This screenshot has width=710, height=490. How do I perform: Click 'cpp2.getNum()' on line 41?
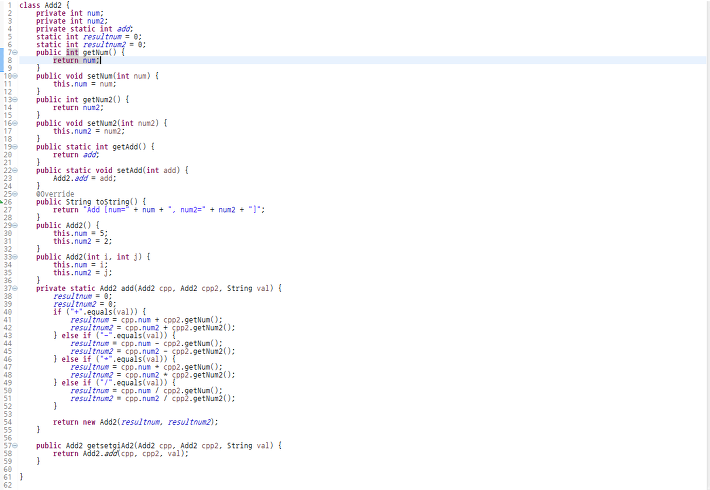click(191, 320)
